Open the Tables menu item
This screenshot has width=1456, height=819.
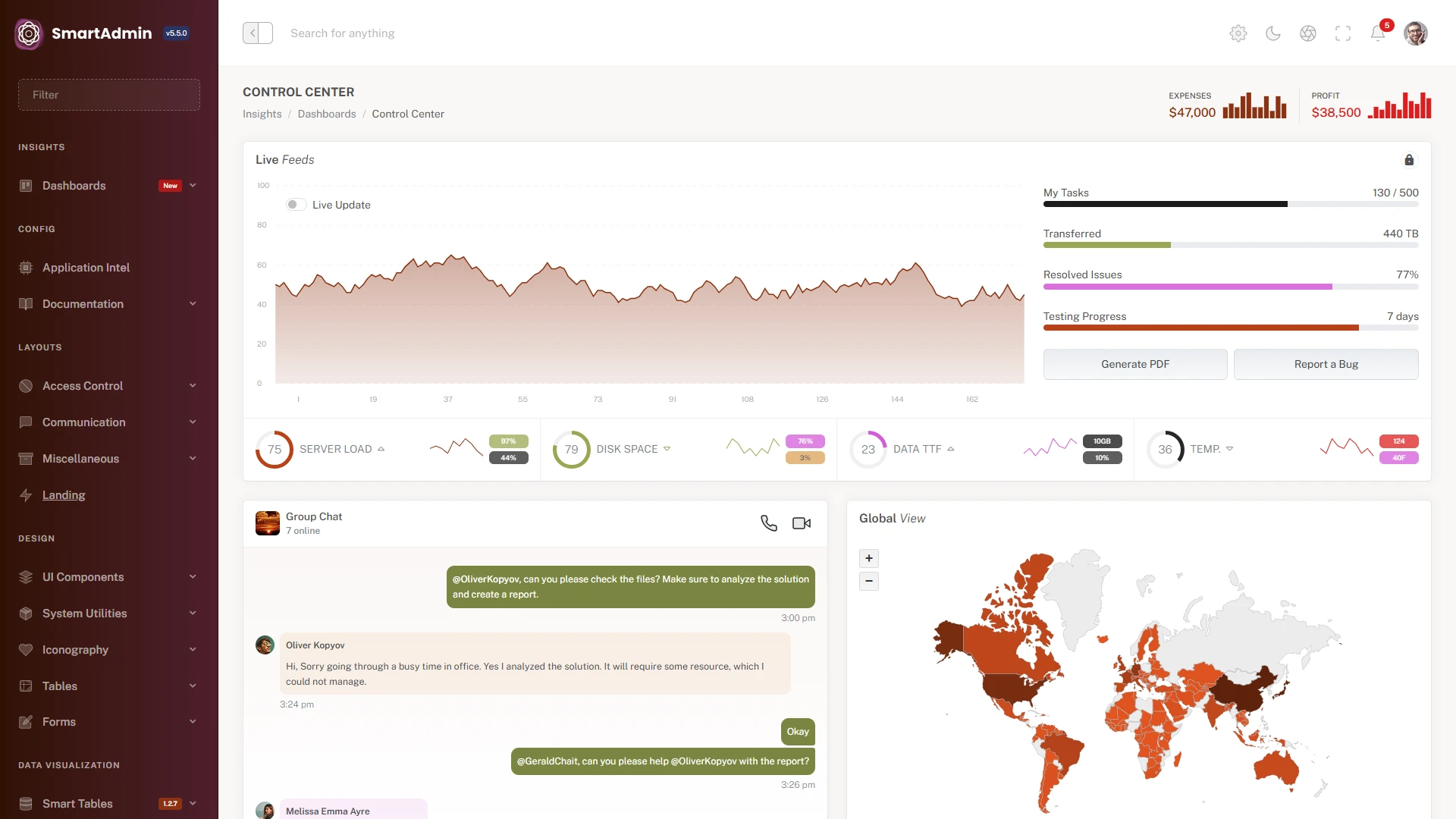109,686
